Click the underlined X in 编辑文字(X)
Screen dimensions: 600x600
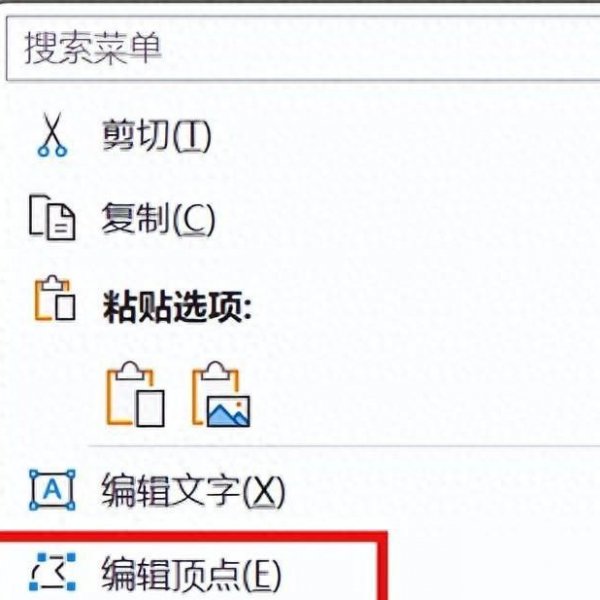point(264,492)
